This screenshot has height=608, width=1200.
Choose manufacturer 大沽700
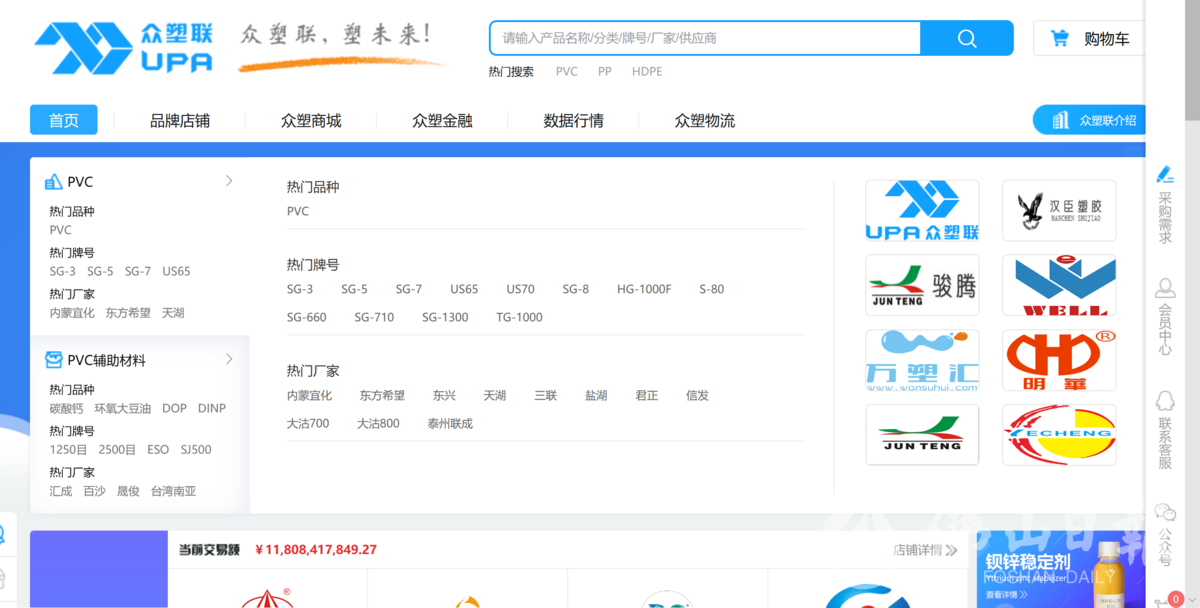pos(308,424)
